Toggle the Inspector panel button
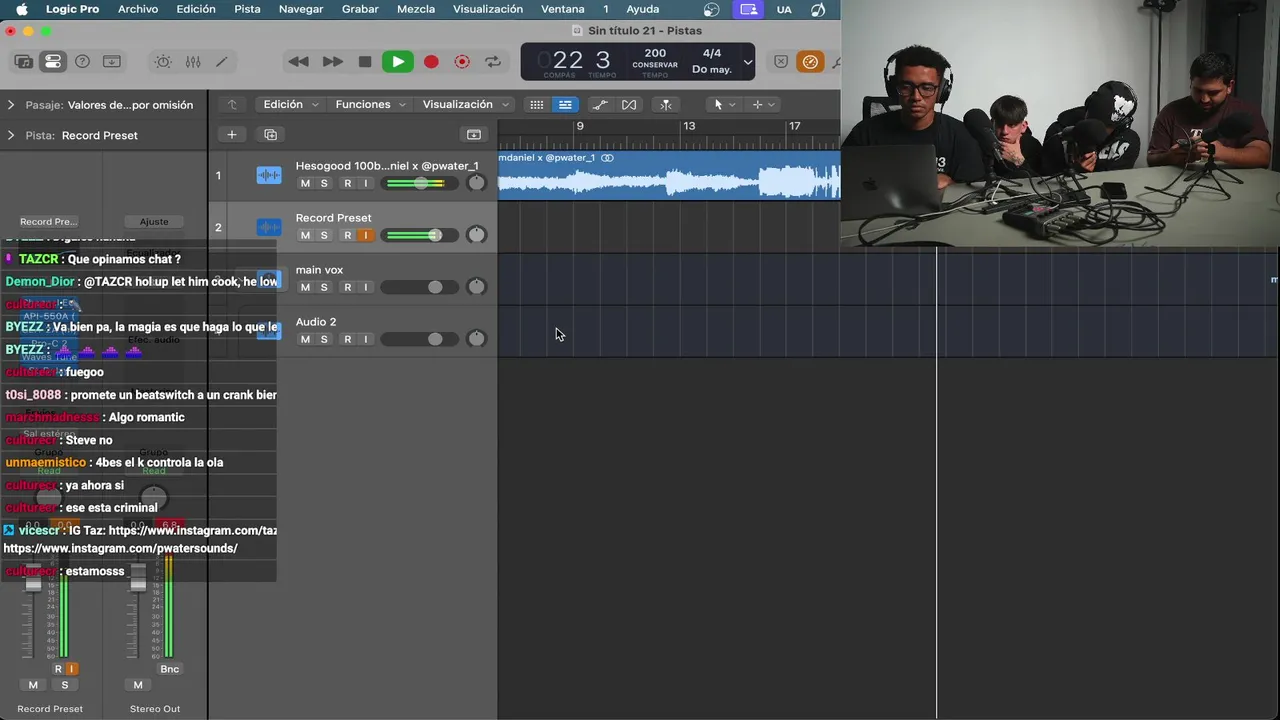The width and height of the screenshot is (1280, 720). [x=53, y=62]
